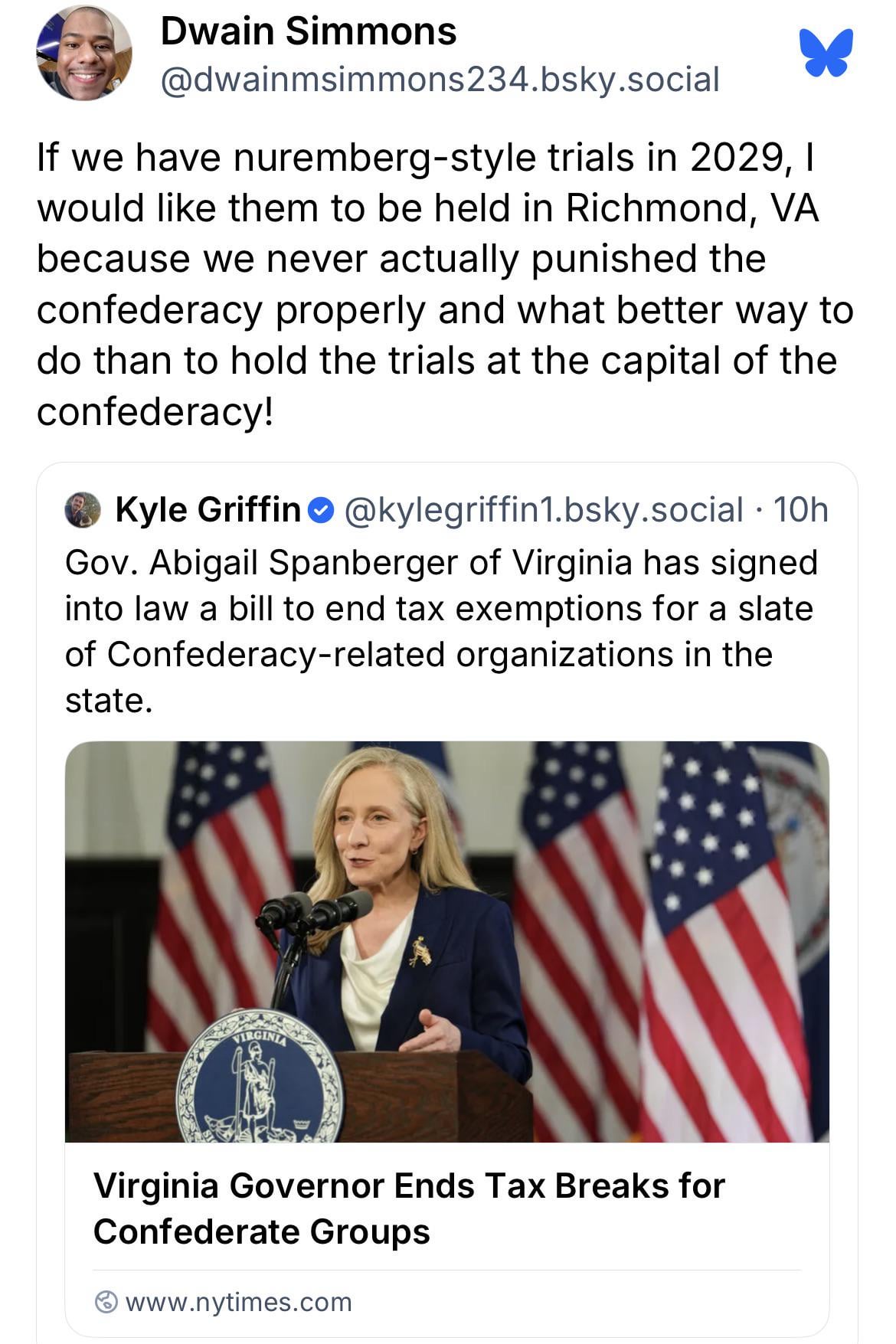Click the 10h timestamp on quoted post

801,510
